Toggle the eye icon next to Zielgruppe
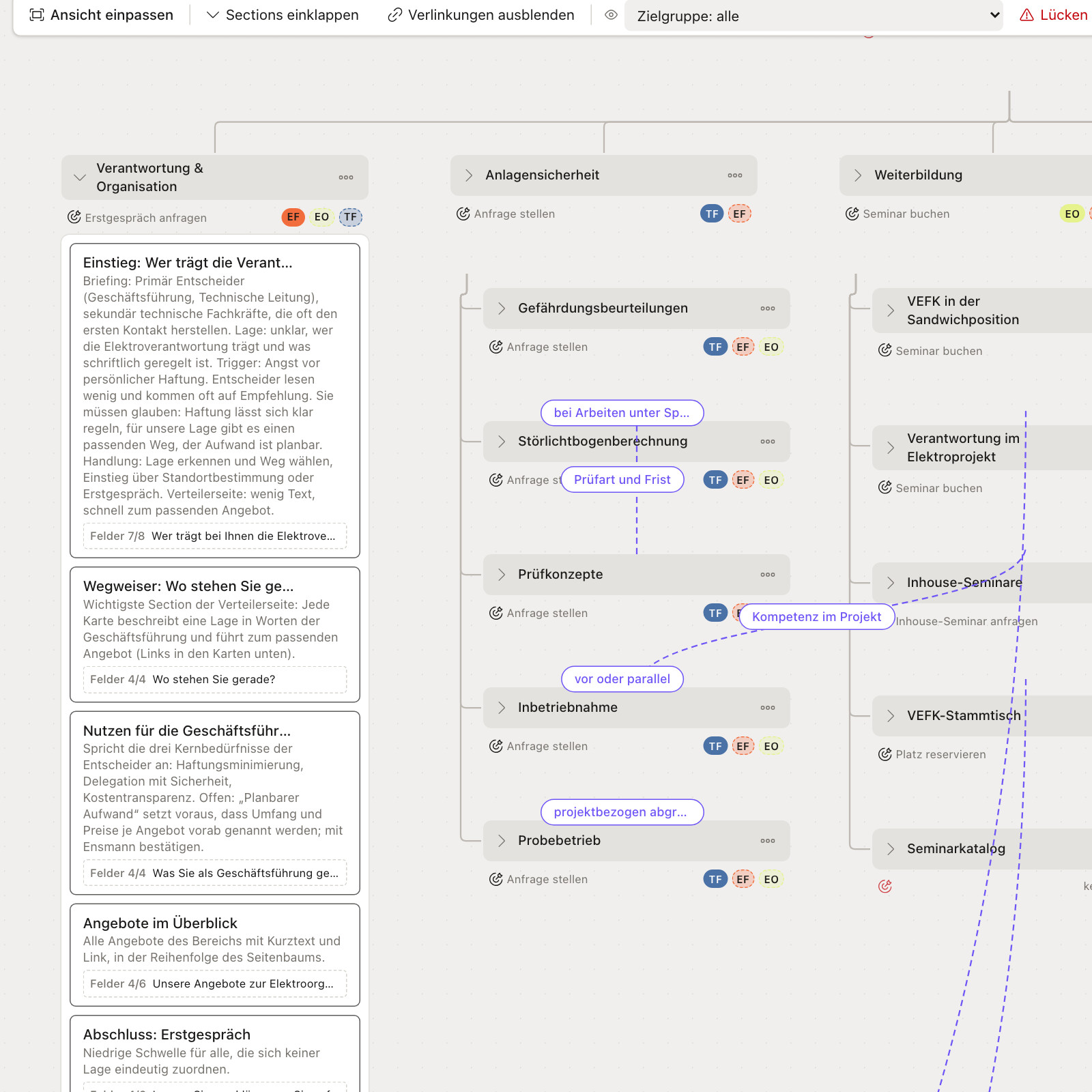This screenshot has height=1092, width=1092. [x=611, y=15]
